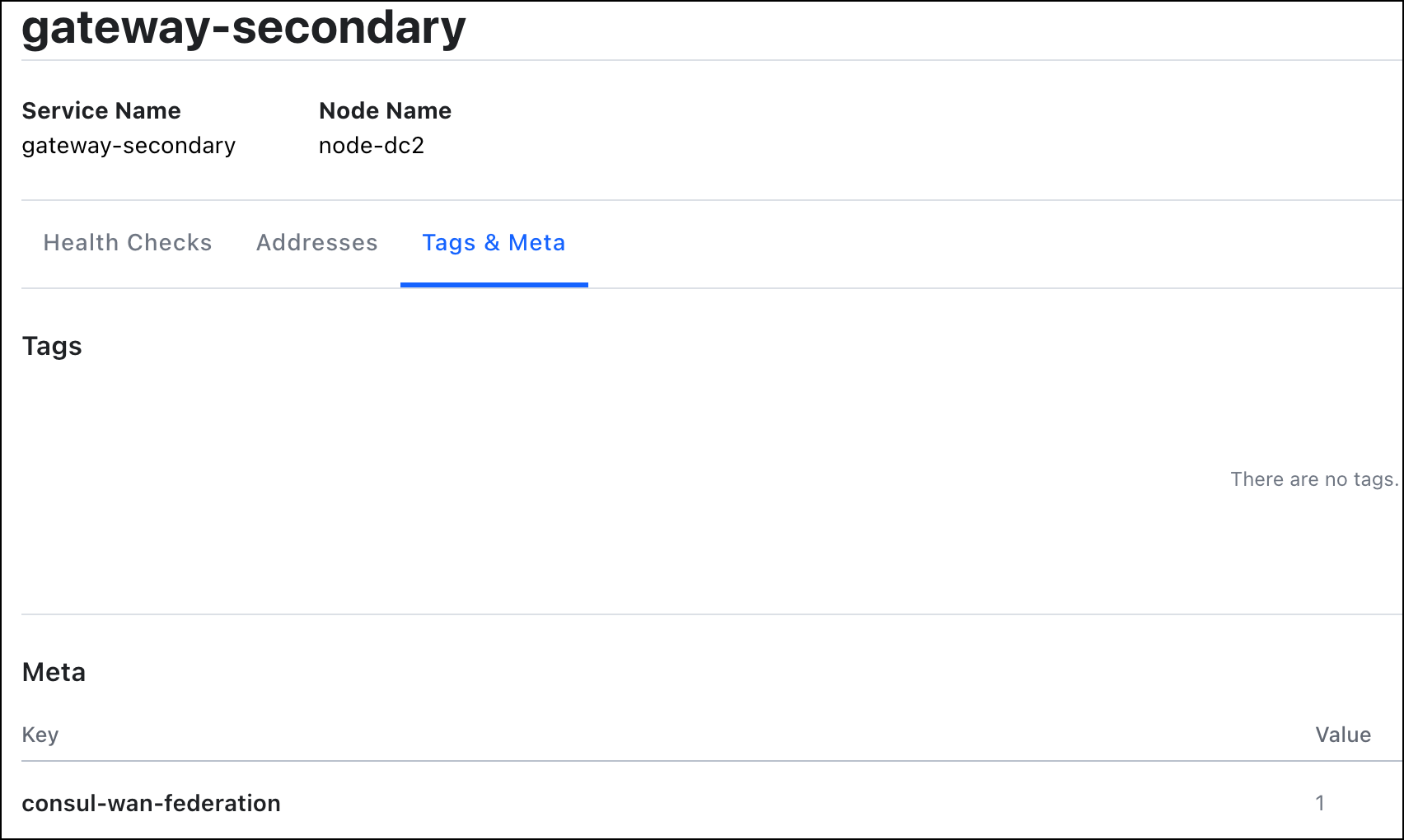
Task: Open the Addresses tab
Action: tap(317, 243)
